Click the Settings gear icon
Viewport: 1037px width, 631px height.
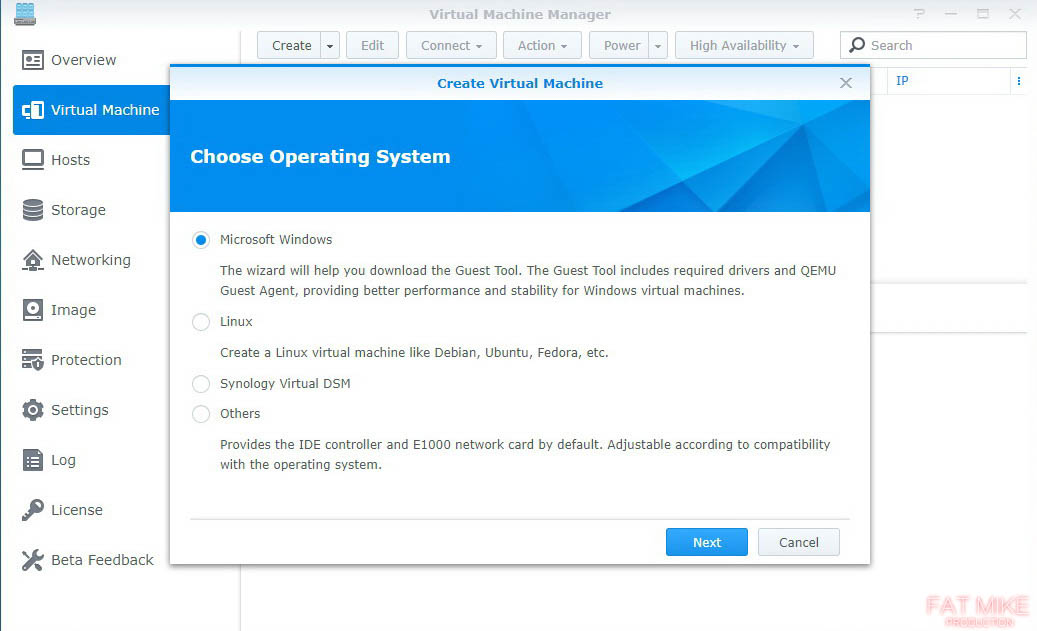(x=32, y=410)
